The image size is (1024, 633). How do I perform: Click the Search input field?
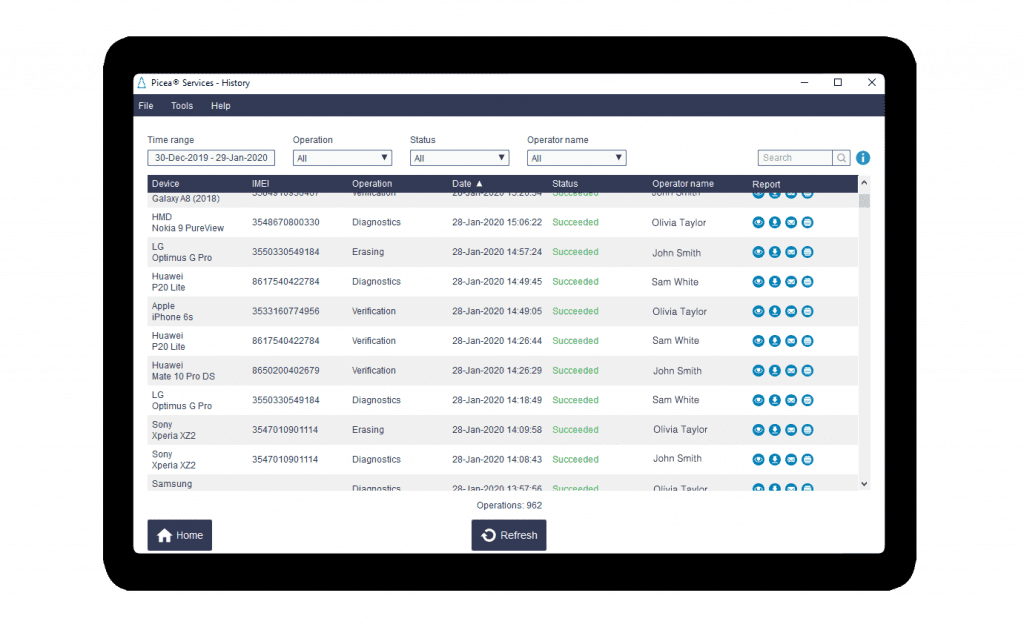coord(795,158)
